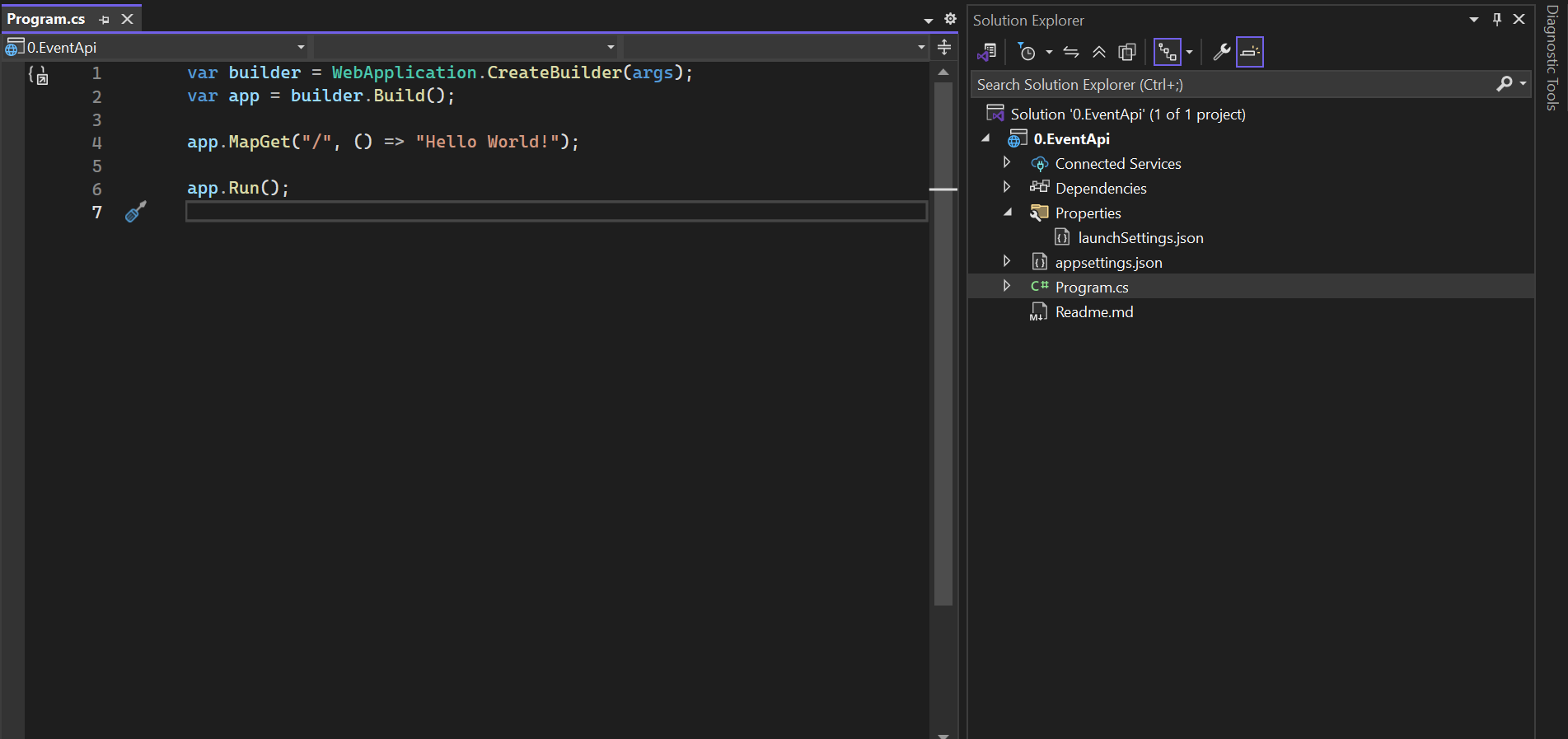Collapse the 0.EventApi project node
This screenshot has height=739, width=1568.
(985, 138)
